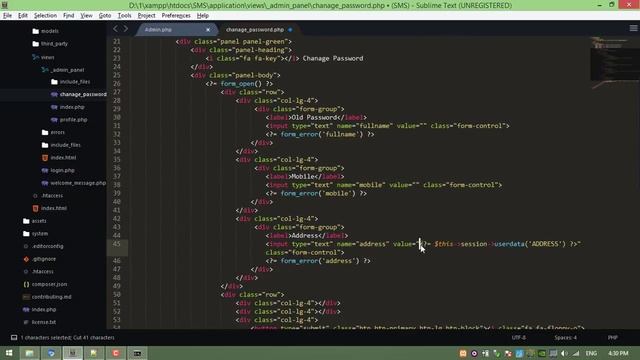Click the license.txt file icon
This screenshot has width=640, height=360.
click(x=26, y=322)
